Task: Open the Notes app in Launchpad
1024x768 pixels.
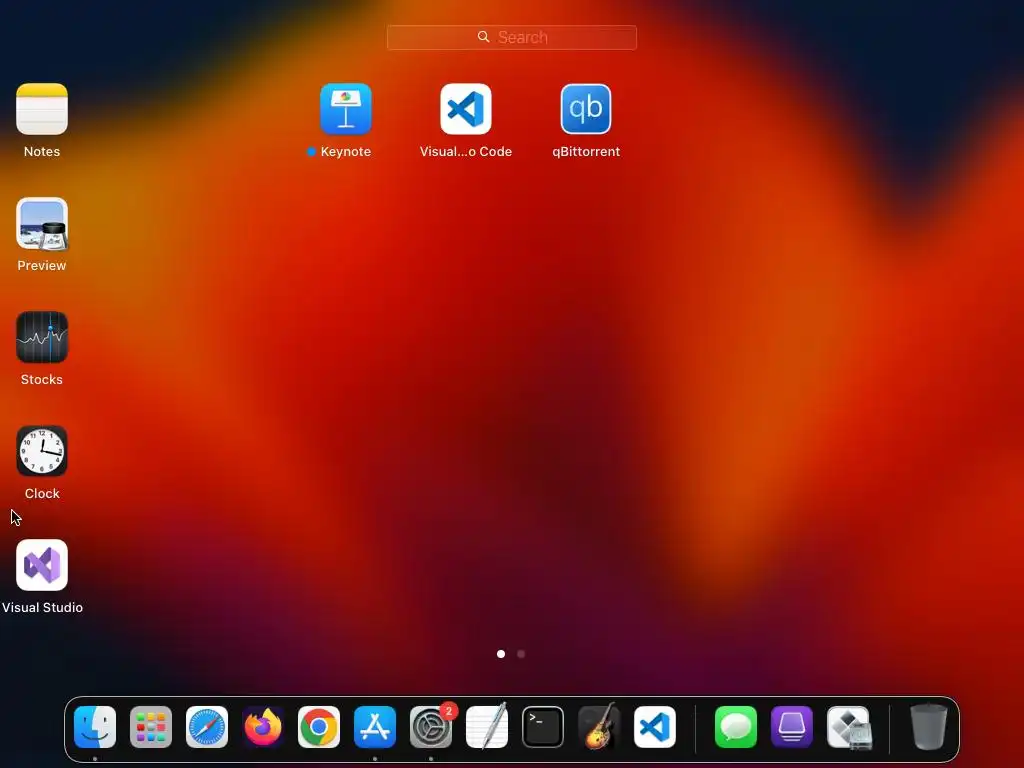Action: pos(42,109)
